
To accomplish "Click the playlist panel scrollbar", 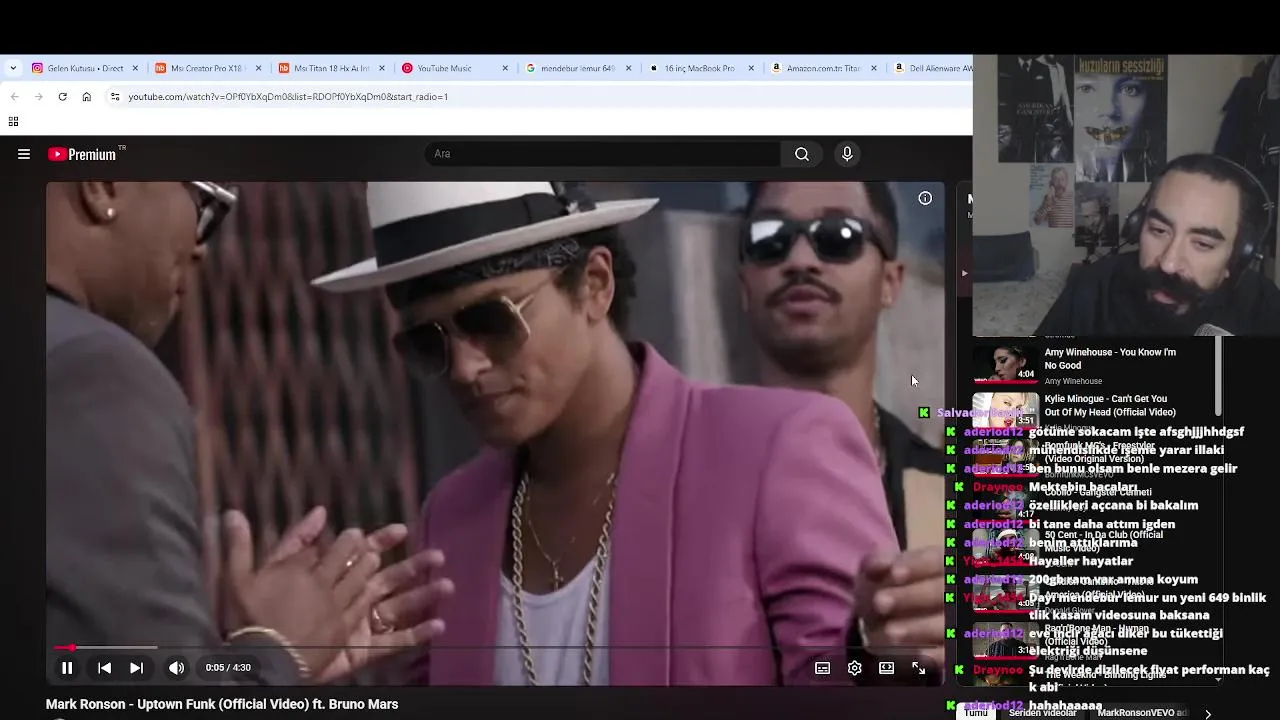I will coord(1218,378).
